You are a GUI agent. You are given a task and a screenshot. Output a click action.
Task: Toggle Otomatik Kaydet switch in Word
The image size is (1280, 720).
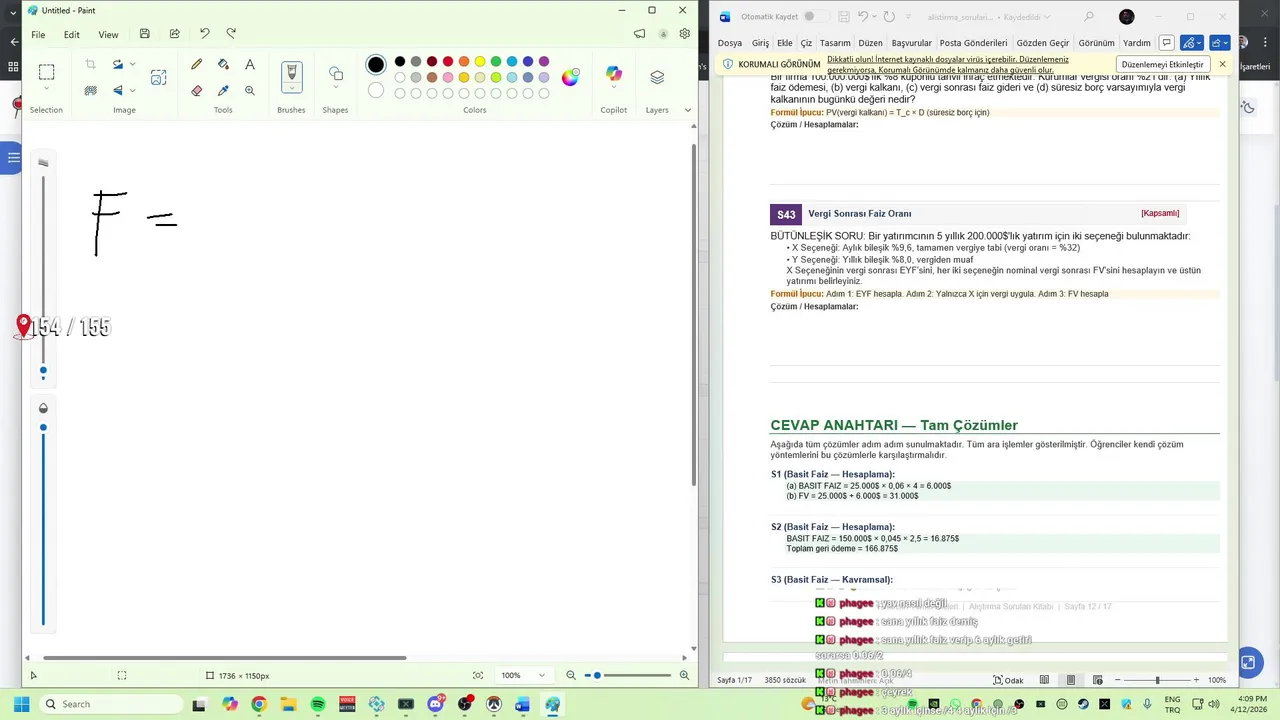[x=814, y=17]
